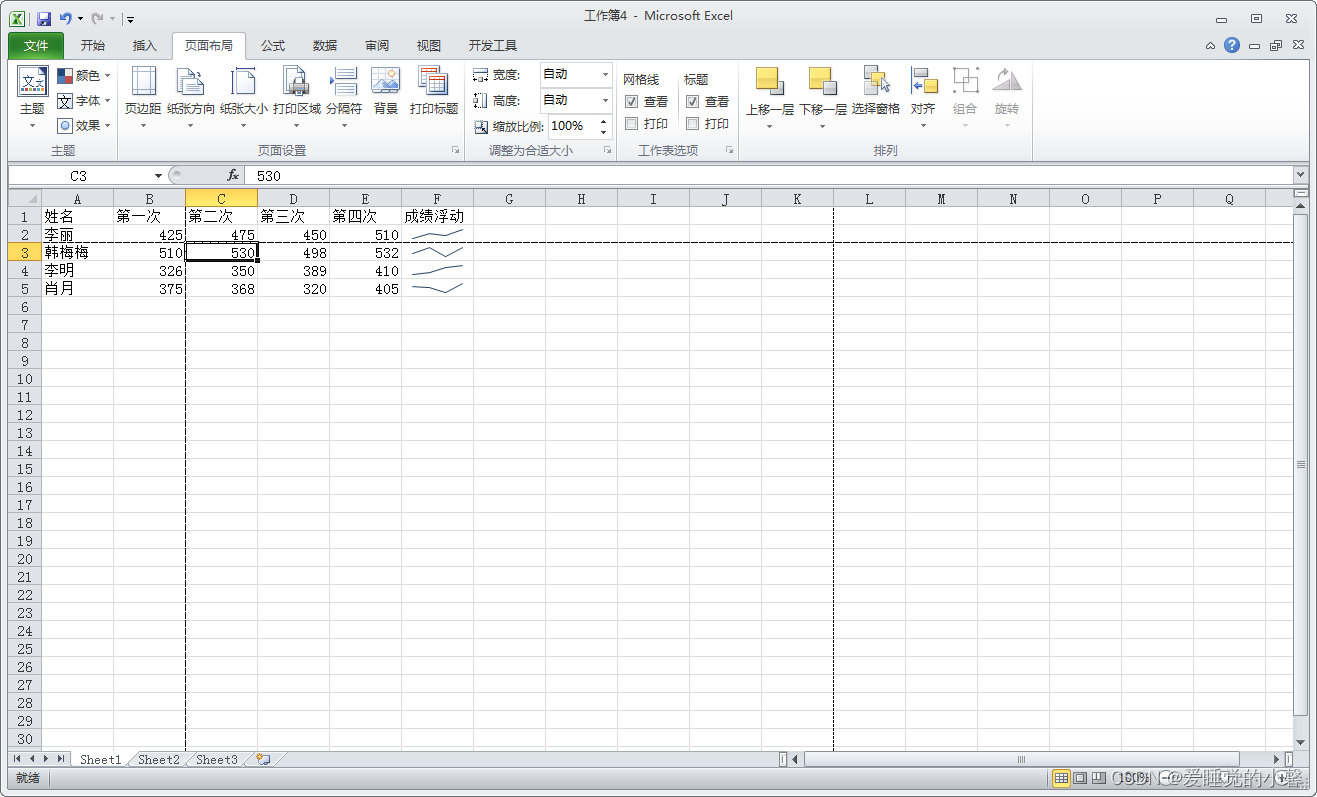This screenshot has height=797, width=1317.
Task: Select the Sheet3 tab
Action: [217, 760]
